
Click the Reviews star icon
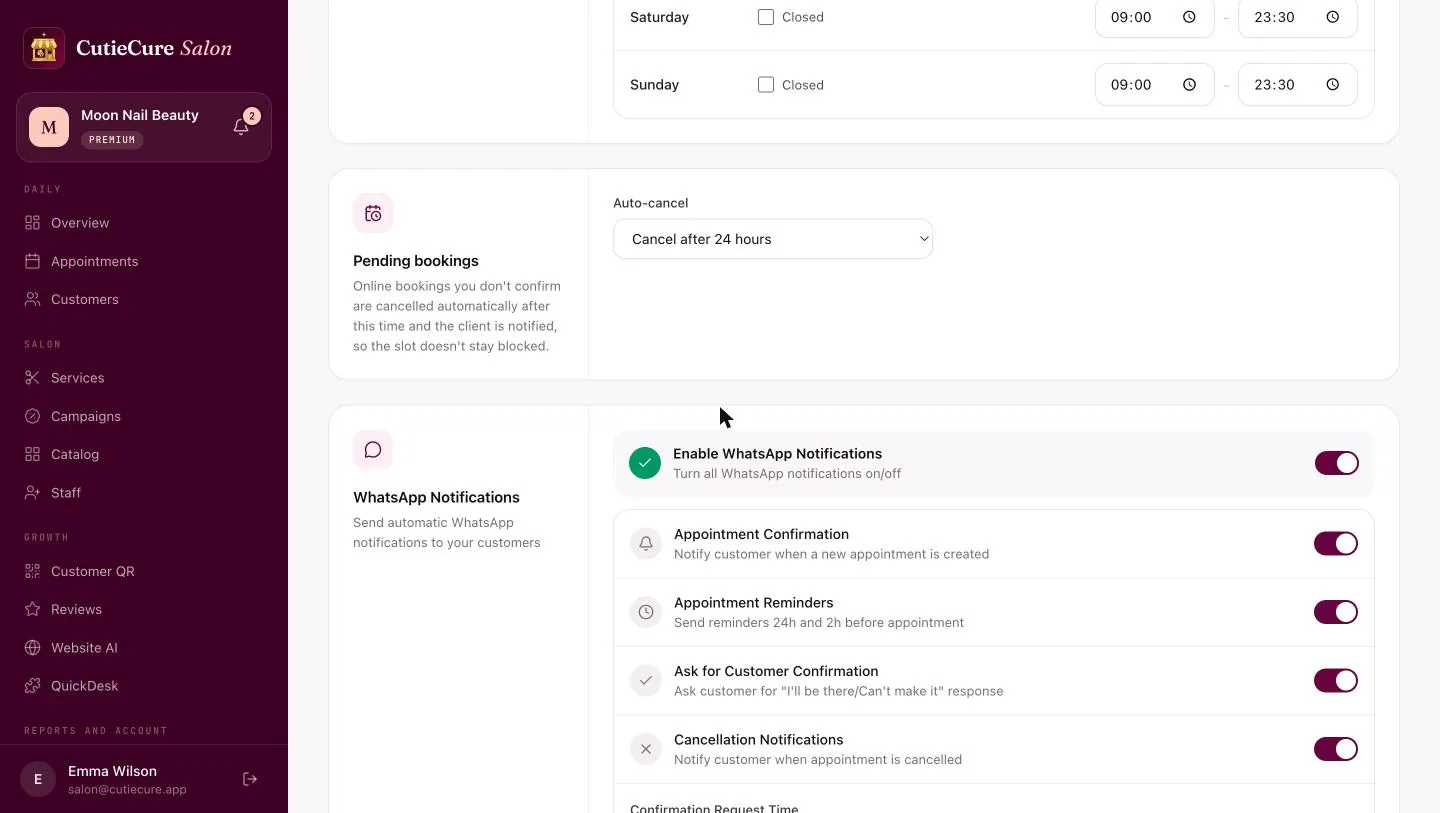point(33,609)
